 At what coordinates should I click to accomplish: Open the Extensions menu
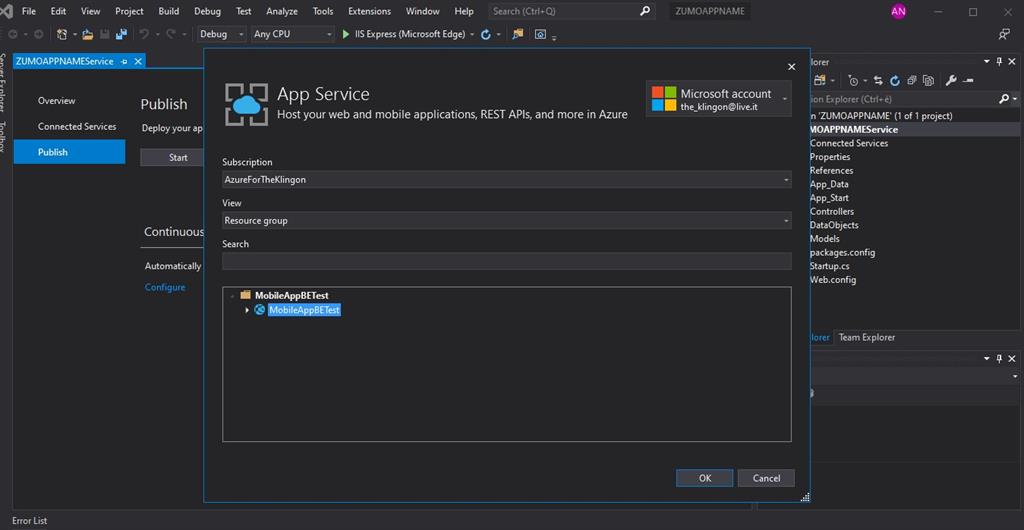tap(370, 11)
